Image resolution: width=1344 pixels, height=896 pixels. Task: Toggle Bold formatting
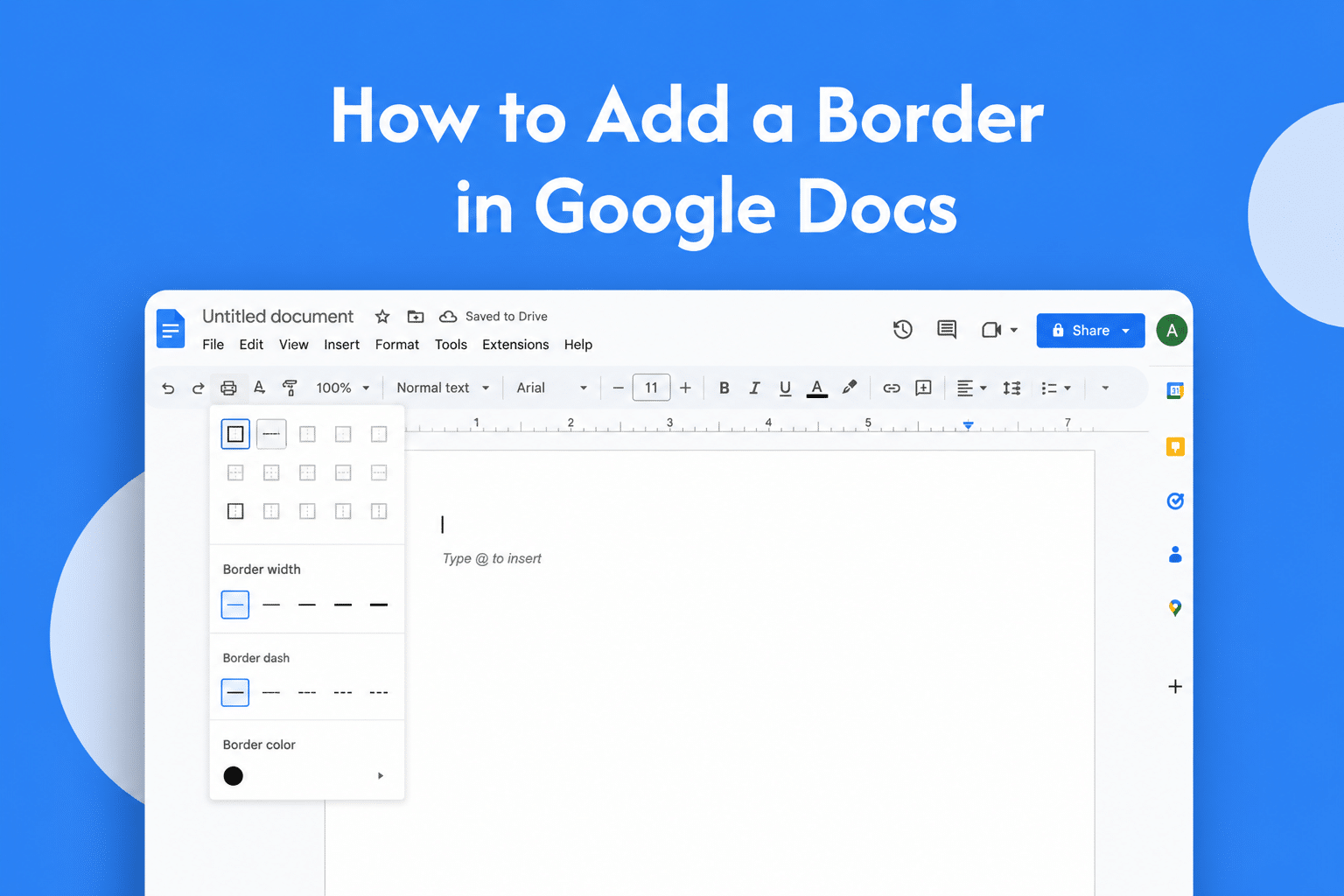click(x=724, y=388)
